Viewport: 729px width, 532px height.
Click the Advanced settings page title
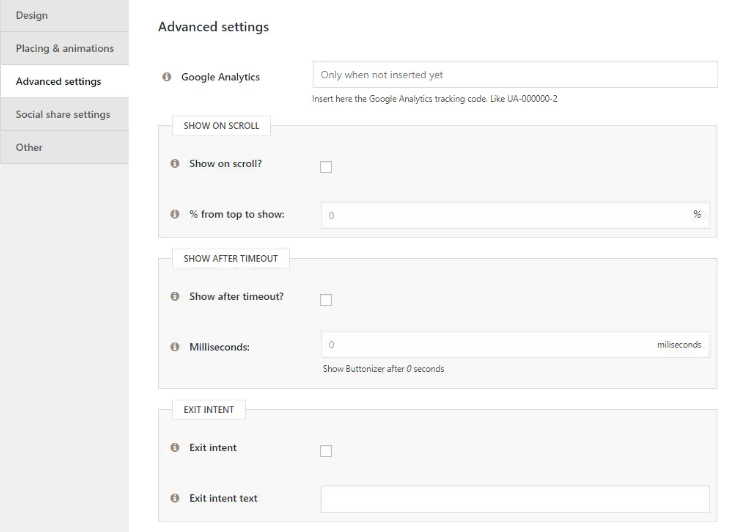[x=213, y=27]
